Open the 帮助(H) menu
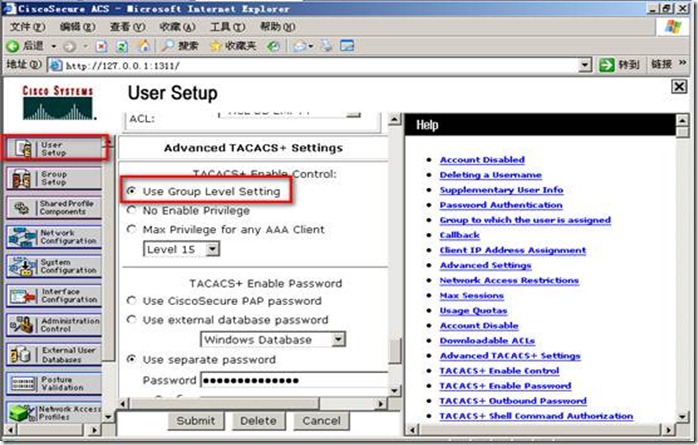This screenshot has width=698, height=445. (x=277, y=27)
